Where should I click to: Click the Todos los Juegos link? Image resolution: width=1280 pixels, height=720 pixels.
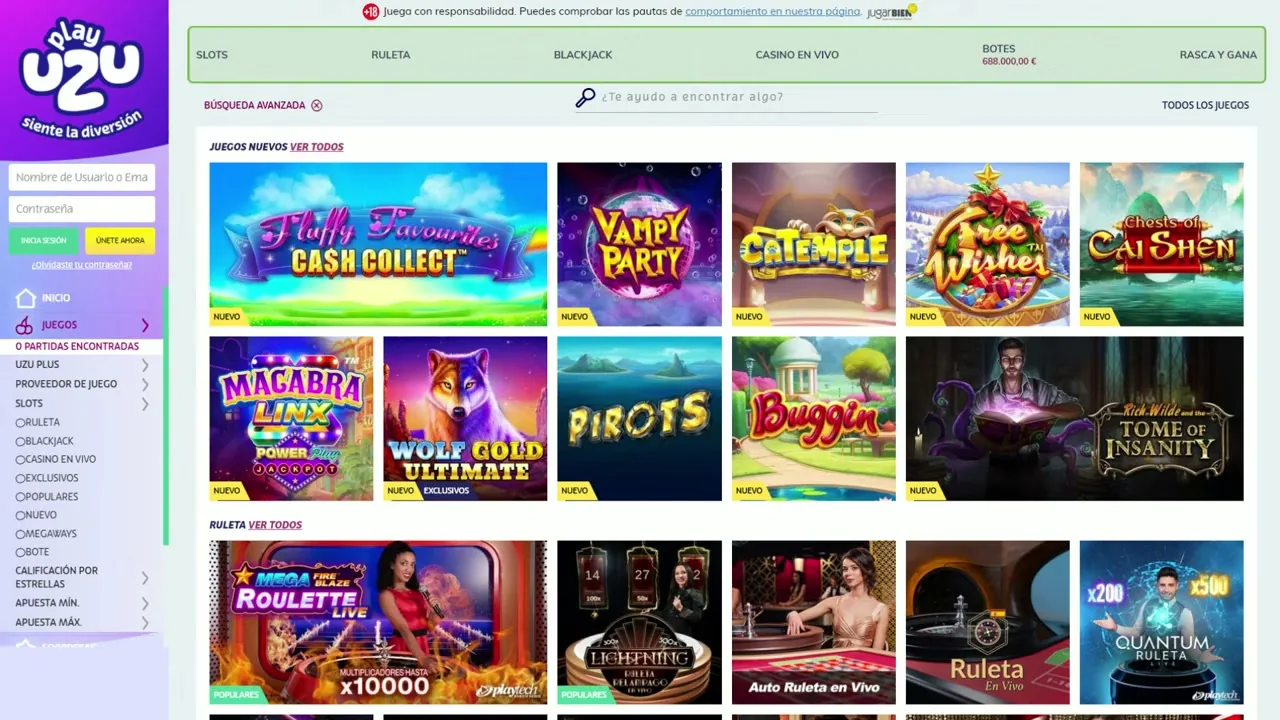pos(1205,105)
